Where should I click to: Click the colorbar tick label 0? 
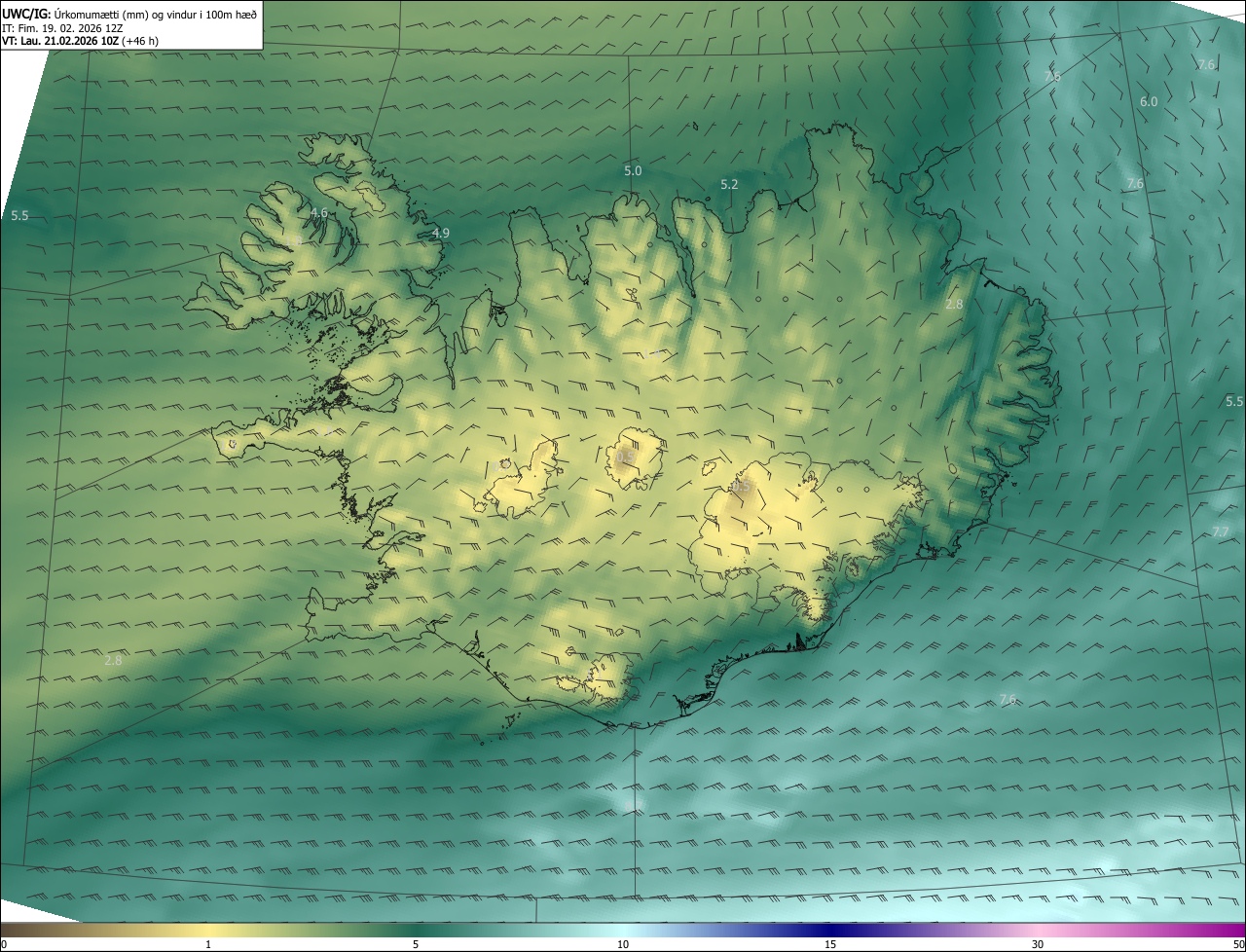point(3,944)
